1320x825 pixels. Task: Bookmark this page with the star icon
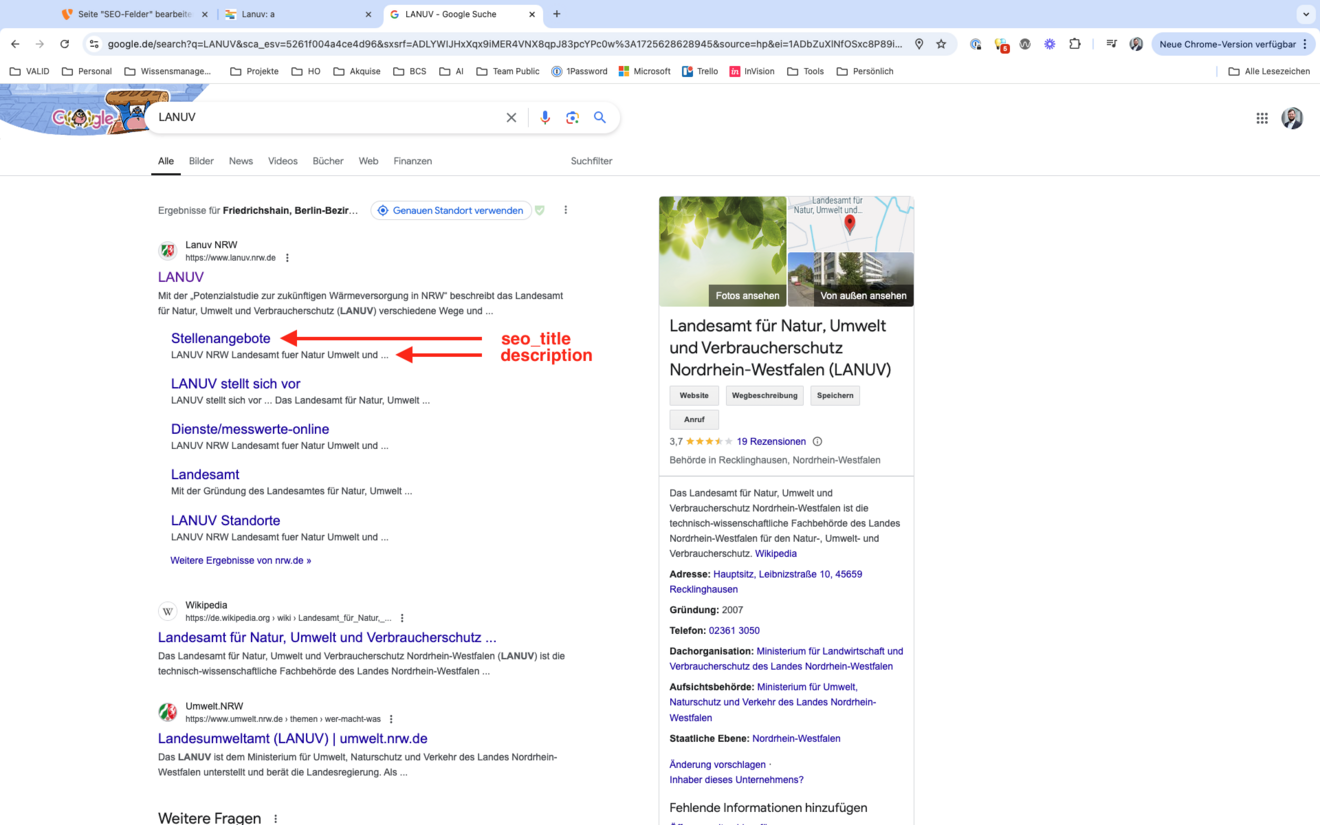(x=941, y=44)
